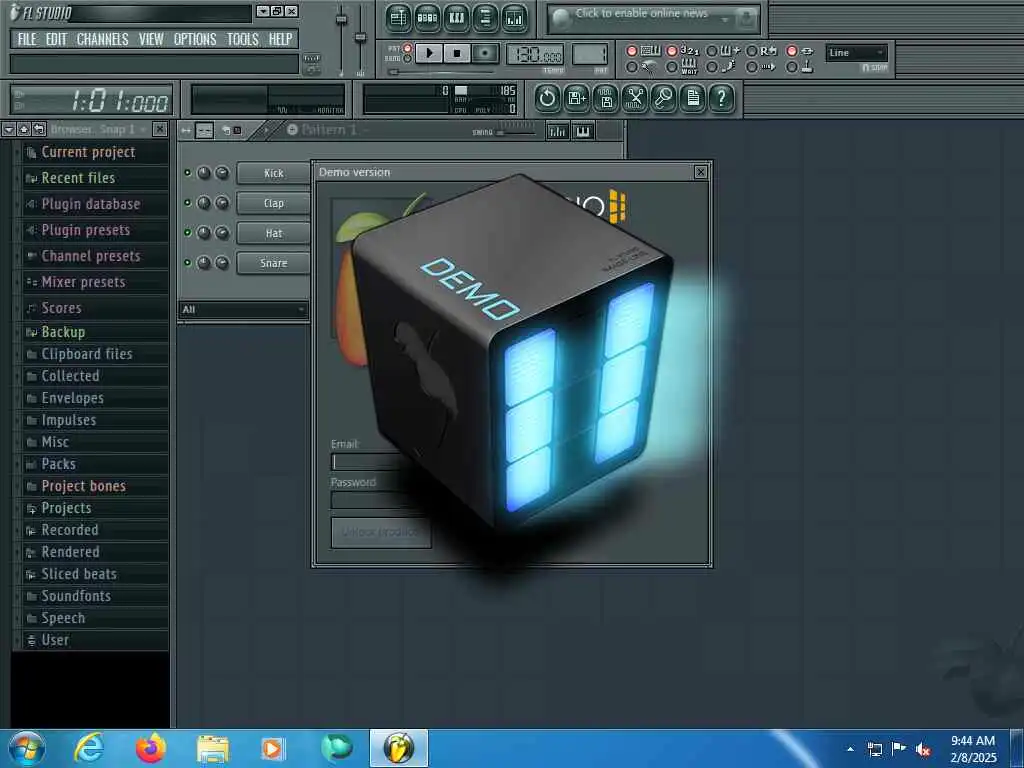1024x768 pixels.
Task: Open the EDIT menu
Action: click(56, 39)
